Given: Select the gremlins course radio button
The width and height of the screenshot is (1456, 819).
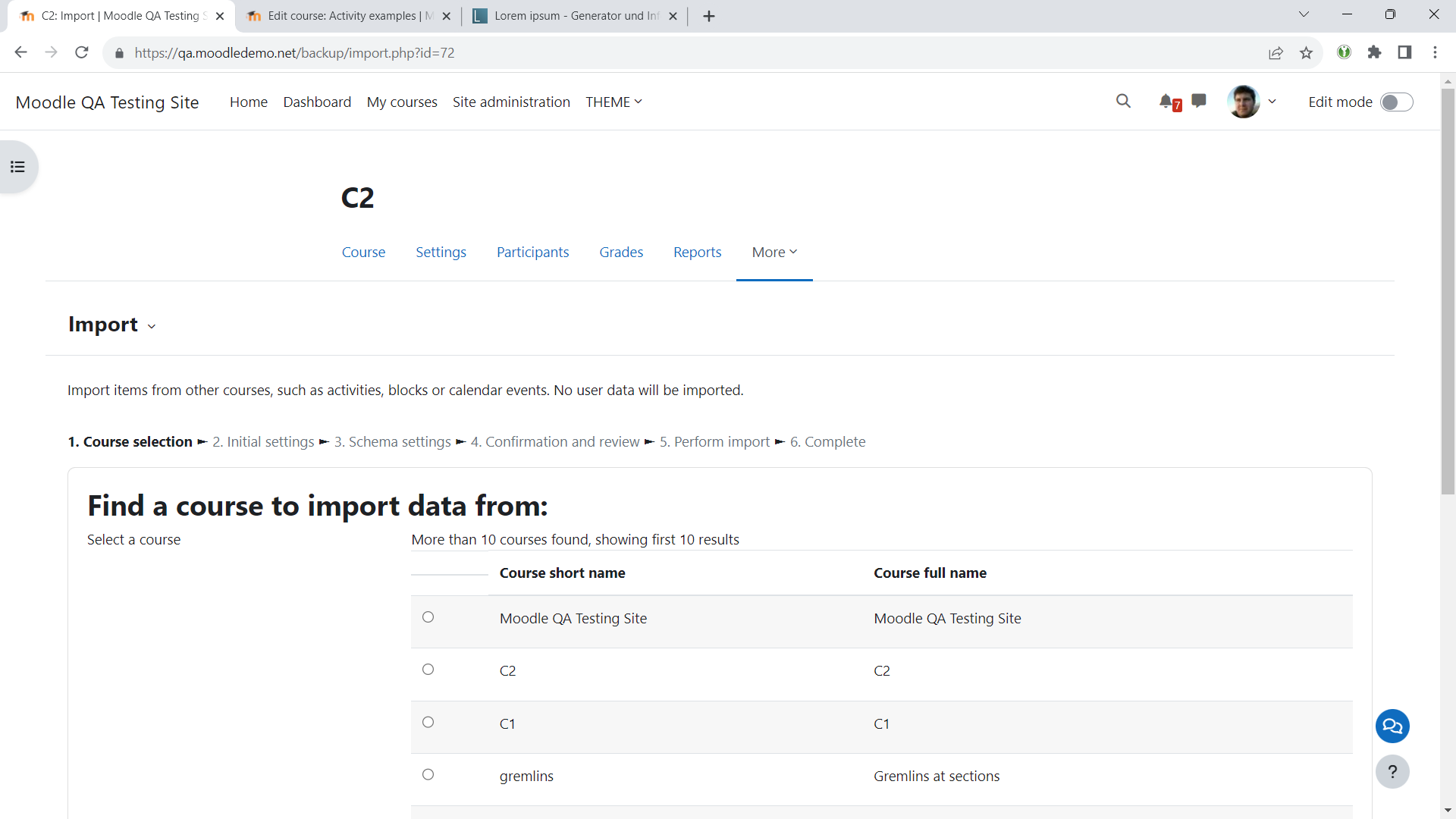Looking at the screenshot, I should tap(428, 775).
